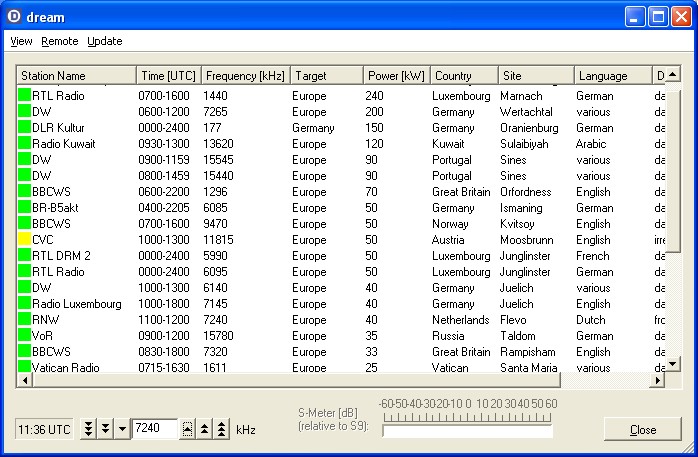This screenshot has height=457, width=698.
Task: Open the View menu
Action: pyautogui.click(x=21, y=41)
